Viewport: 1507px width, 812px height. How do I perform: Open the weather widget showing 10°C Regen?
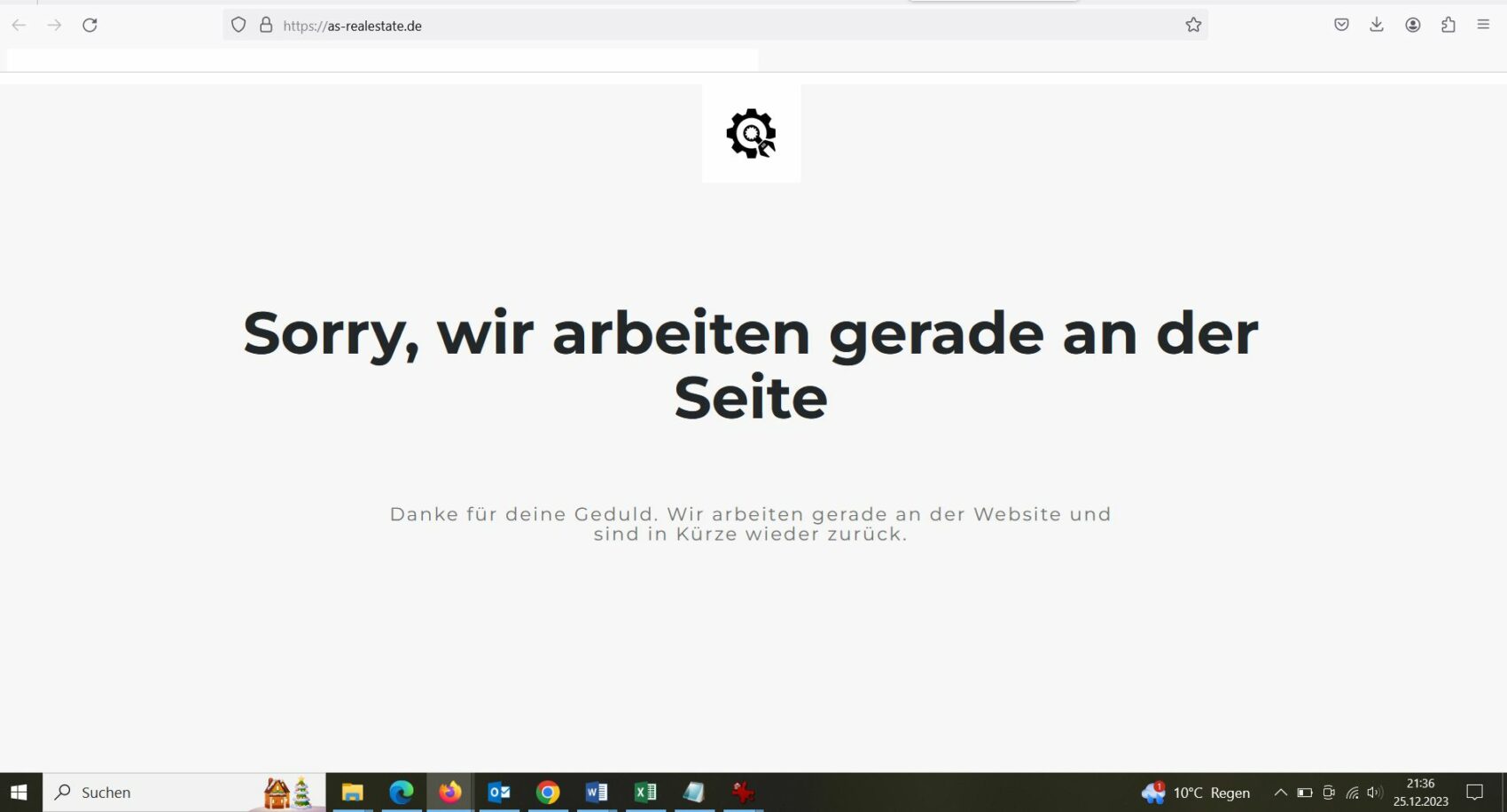point(1196,792)
